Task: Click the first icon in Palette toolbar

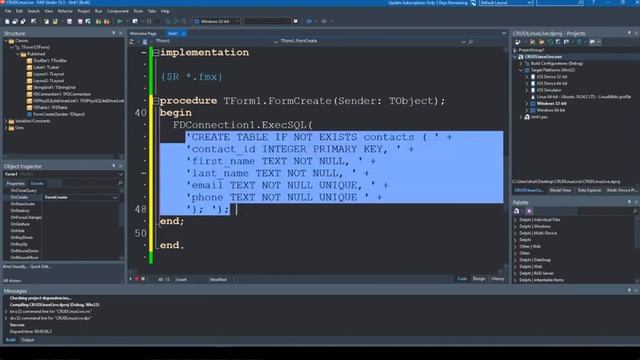Action: click(x=517, y=211)
